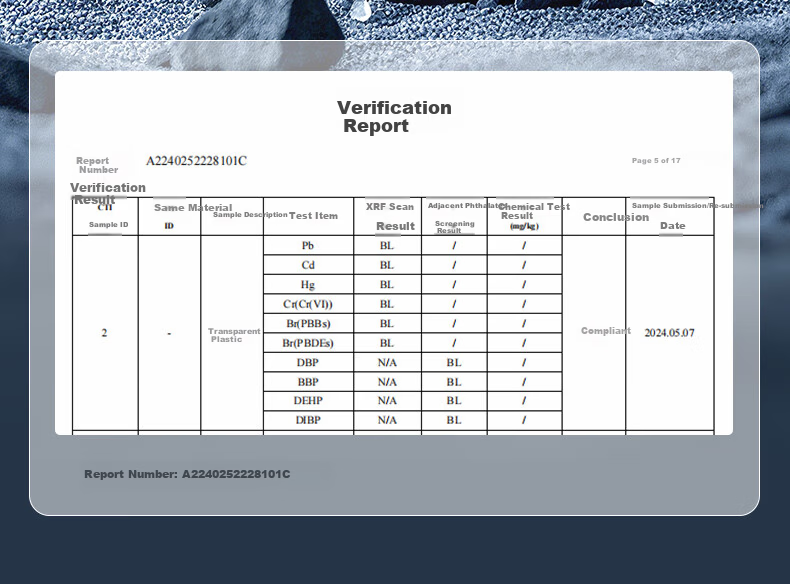Image resolution: width=790 pixels, height=584 pixels.
Task: Select the DEHP test item cell
Action: click(x=308, y=401)
